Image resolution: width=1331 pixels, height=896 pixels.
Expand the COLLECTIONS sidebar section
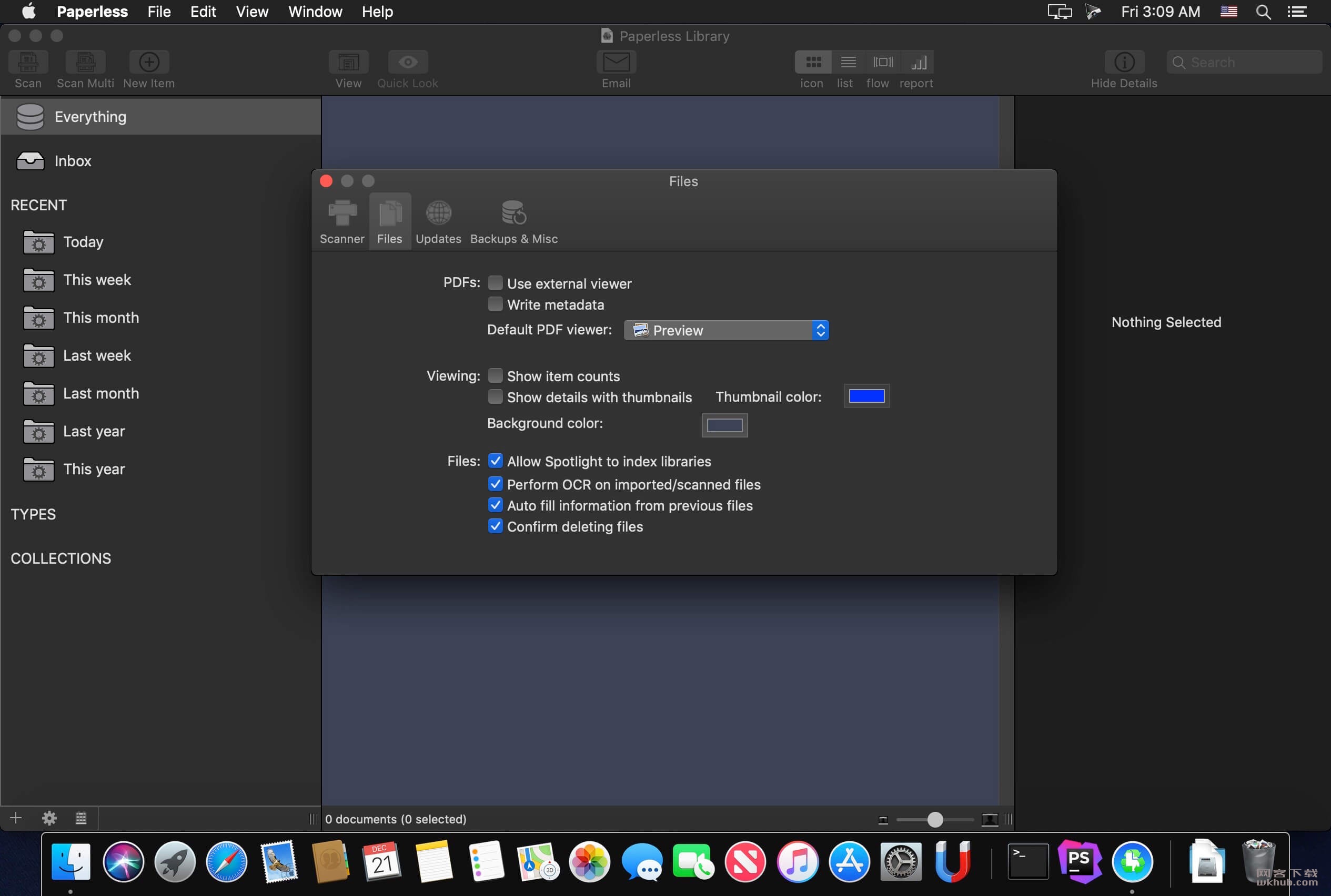click(60, 558)
